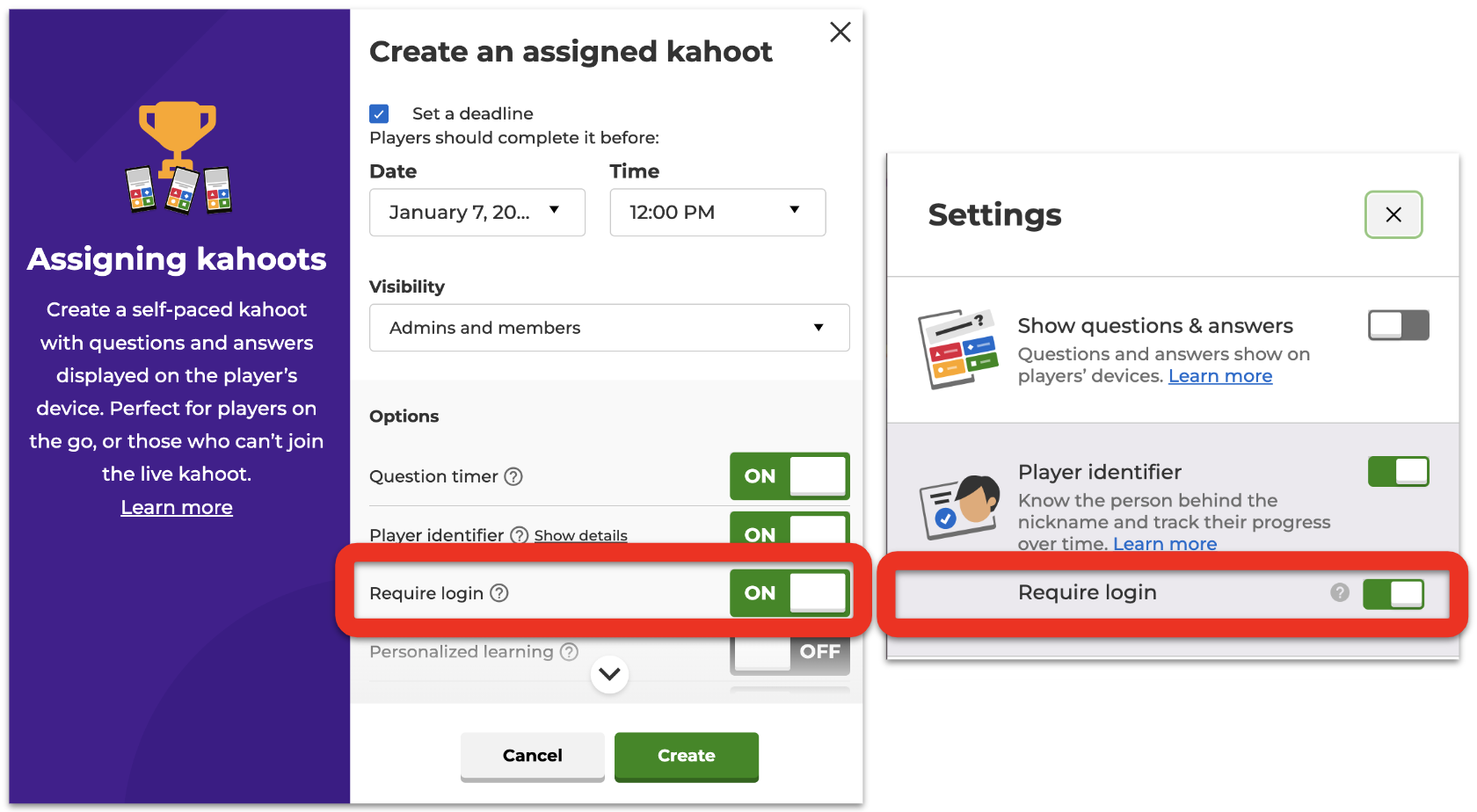
Task: Click the Personalized learning help icon
Action: [570, 652]
